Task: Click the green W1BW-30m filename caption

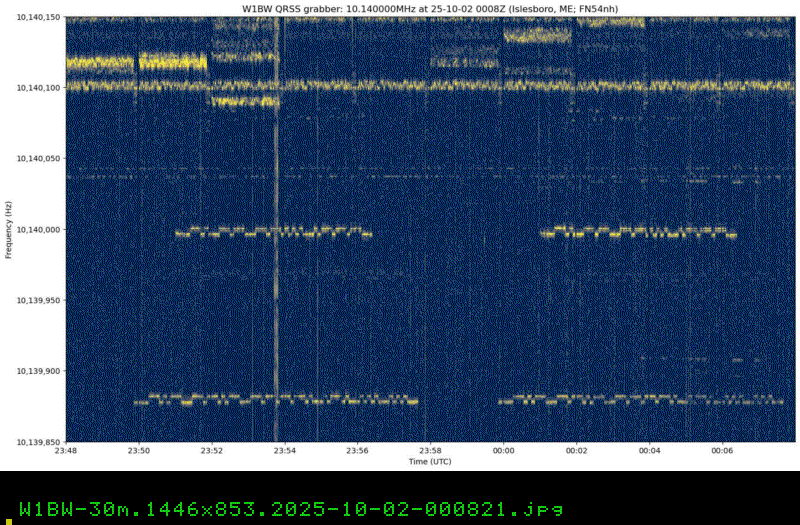Action: click(x=290, y=508)
